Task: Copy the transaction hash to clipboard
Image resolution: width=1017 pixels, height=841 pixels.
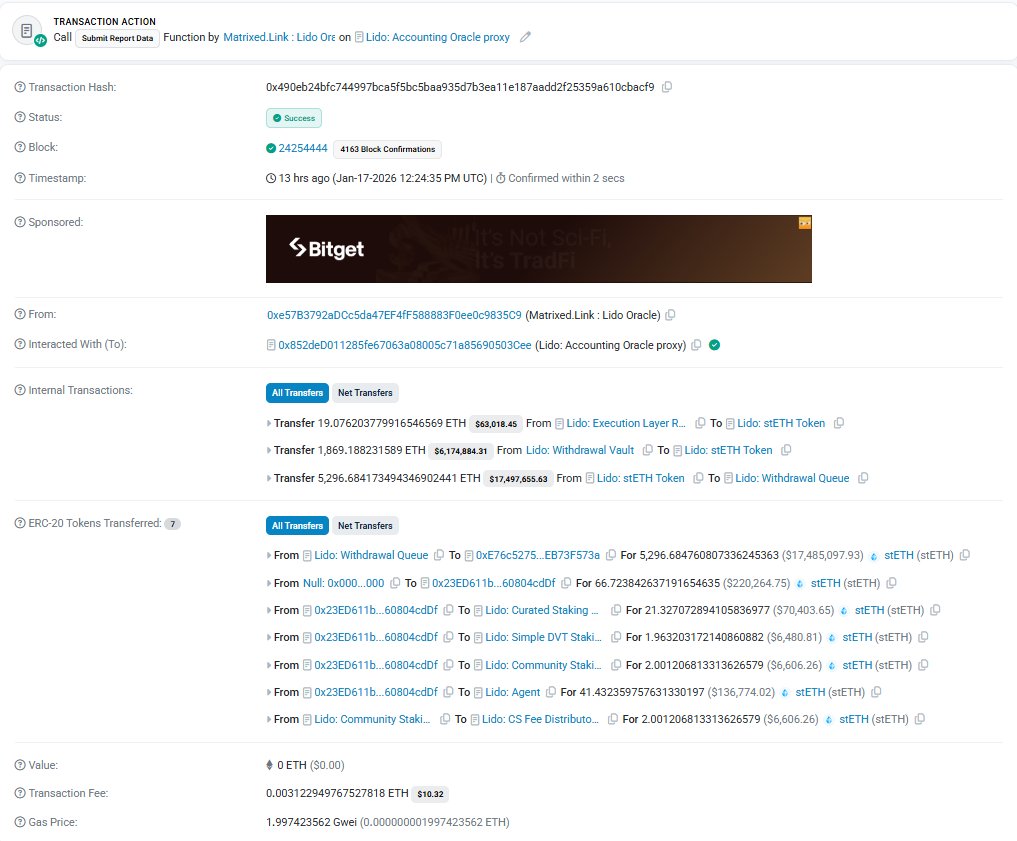Action: (667, 87)
